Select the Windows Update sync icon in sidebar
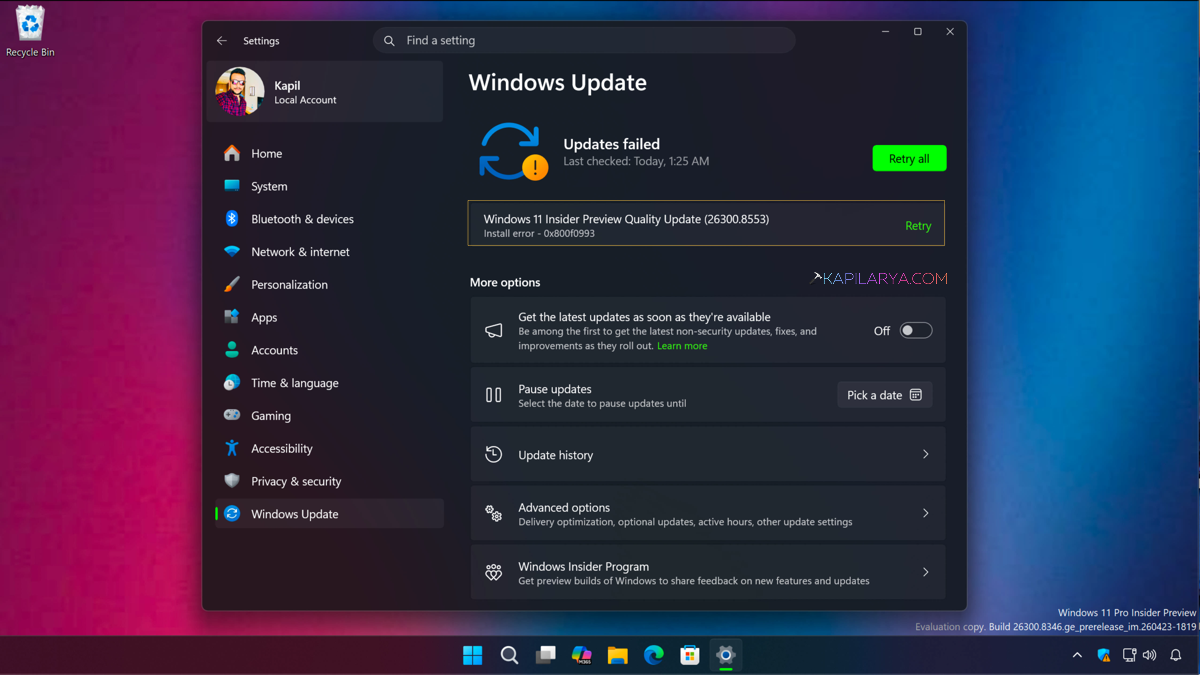 coord(232,514)
